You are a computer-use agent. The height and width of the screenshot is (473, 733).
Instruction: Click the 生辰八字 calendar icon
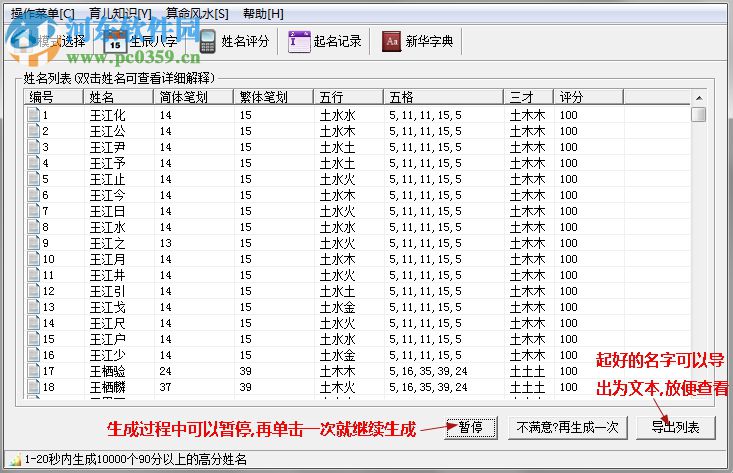coord(115,42)
